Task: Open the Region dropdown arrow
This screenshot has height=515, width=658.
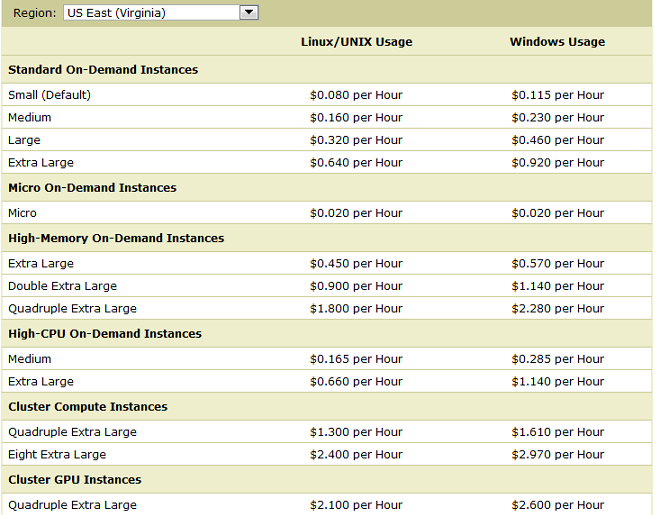Action: tap(249, 13)
